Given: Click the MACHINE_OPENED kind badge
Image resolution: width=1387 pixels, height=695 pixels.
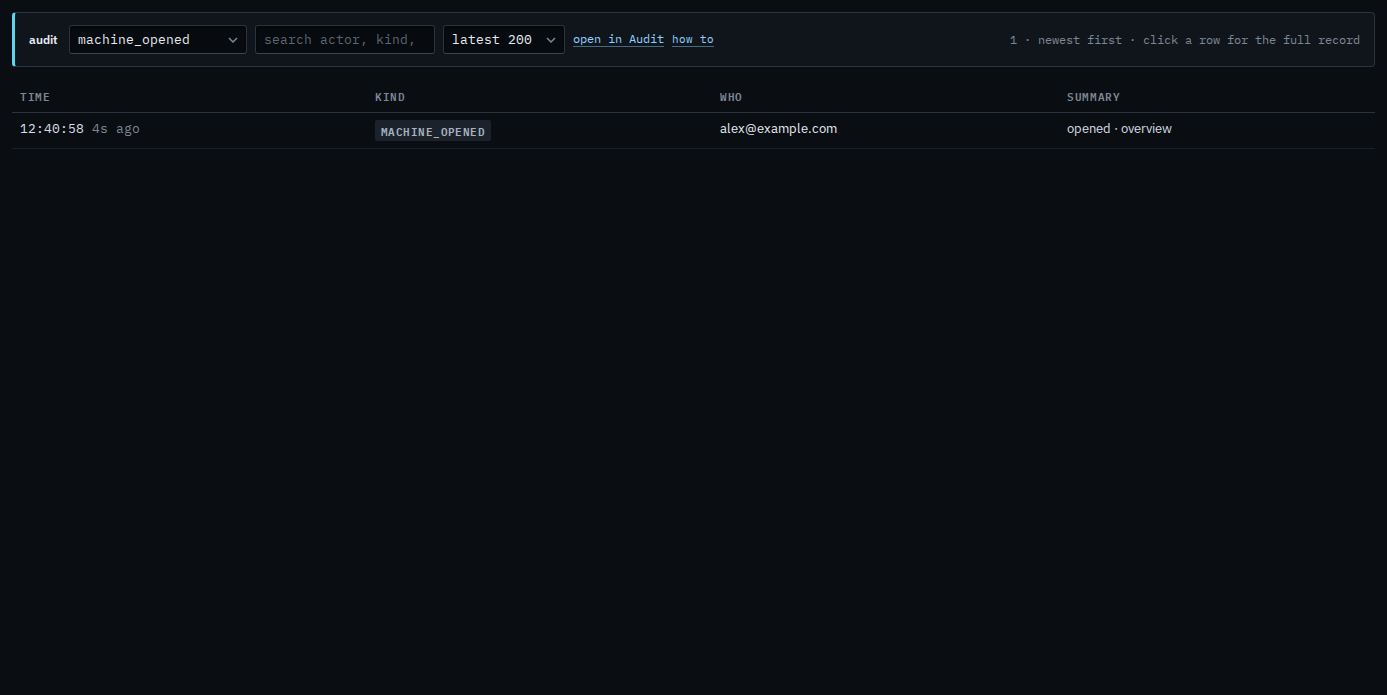Looking at the screenshot, I should pyautogui.click(x=433, y=131).
